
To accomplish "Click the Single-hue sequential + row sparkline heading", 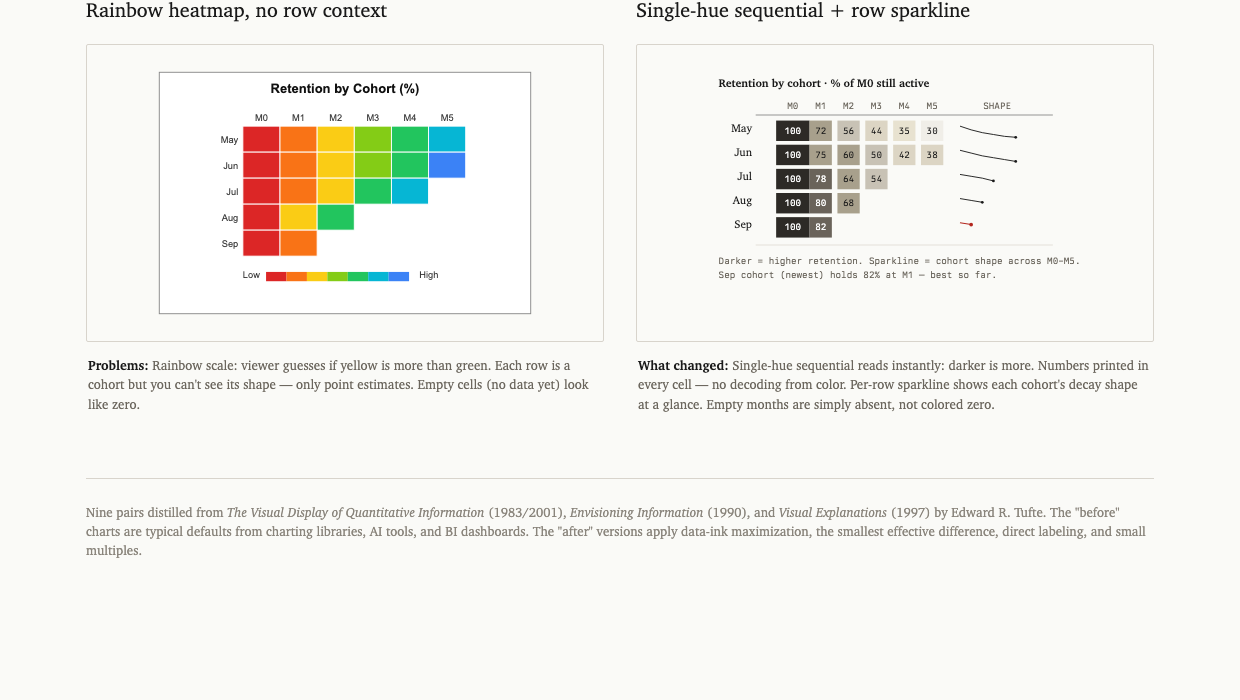I will 803,11.
